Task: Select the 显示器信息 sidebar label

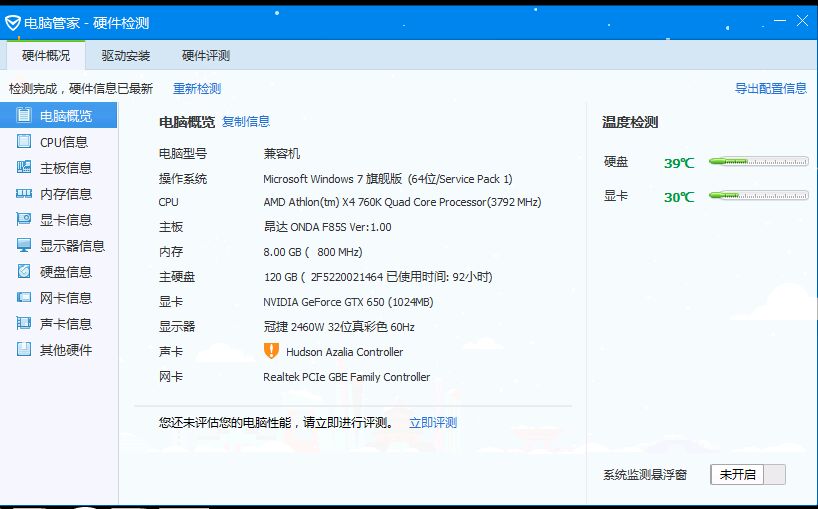Action: [73, 246]
